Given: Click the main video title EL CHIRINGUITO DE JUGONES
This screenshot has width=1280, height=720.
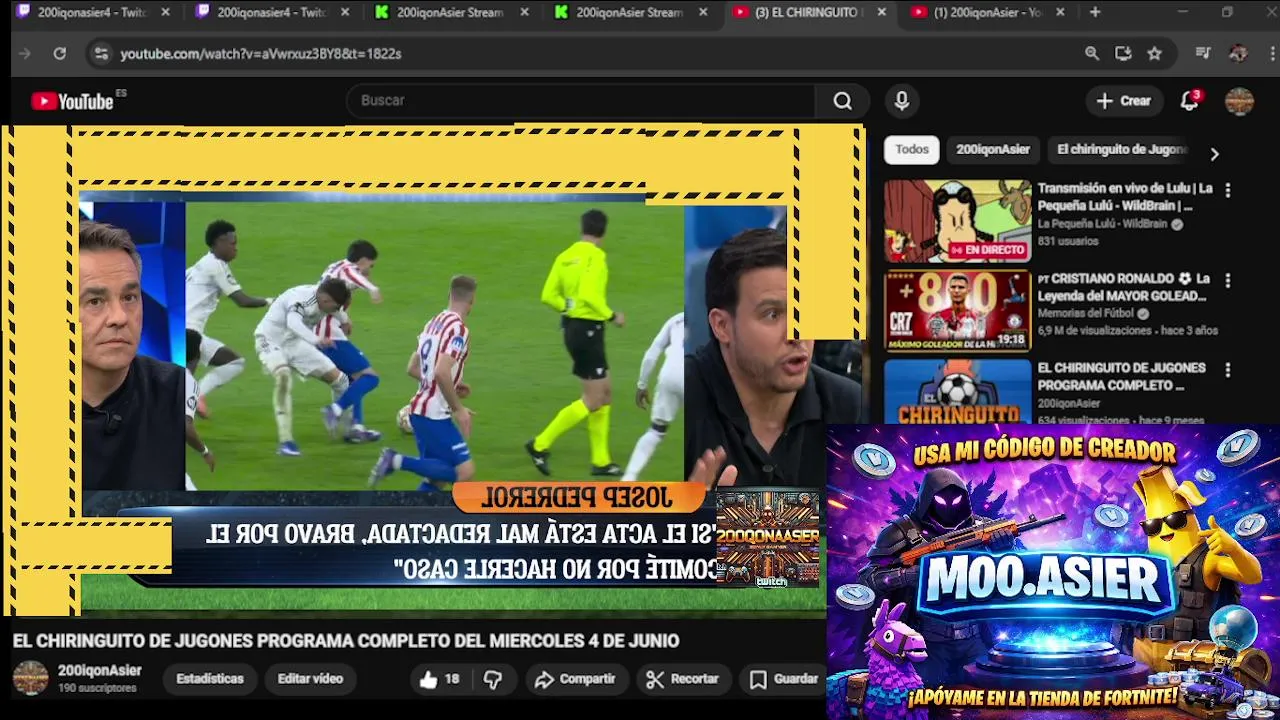Looking at the screenshot, I should pyautogui.click(x=346, y=641).
